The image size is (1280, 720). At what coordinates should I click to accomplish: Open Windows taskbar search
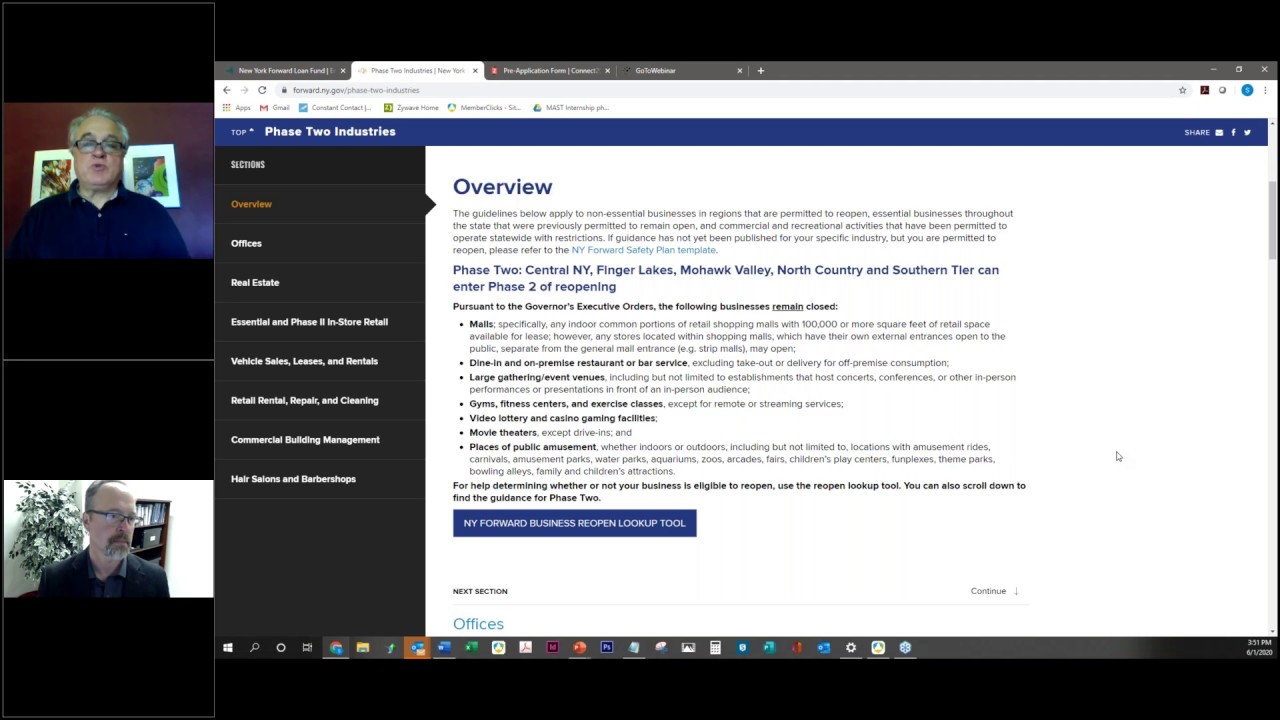254,648
